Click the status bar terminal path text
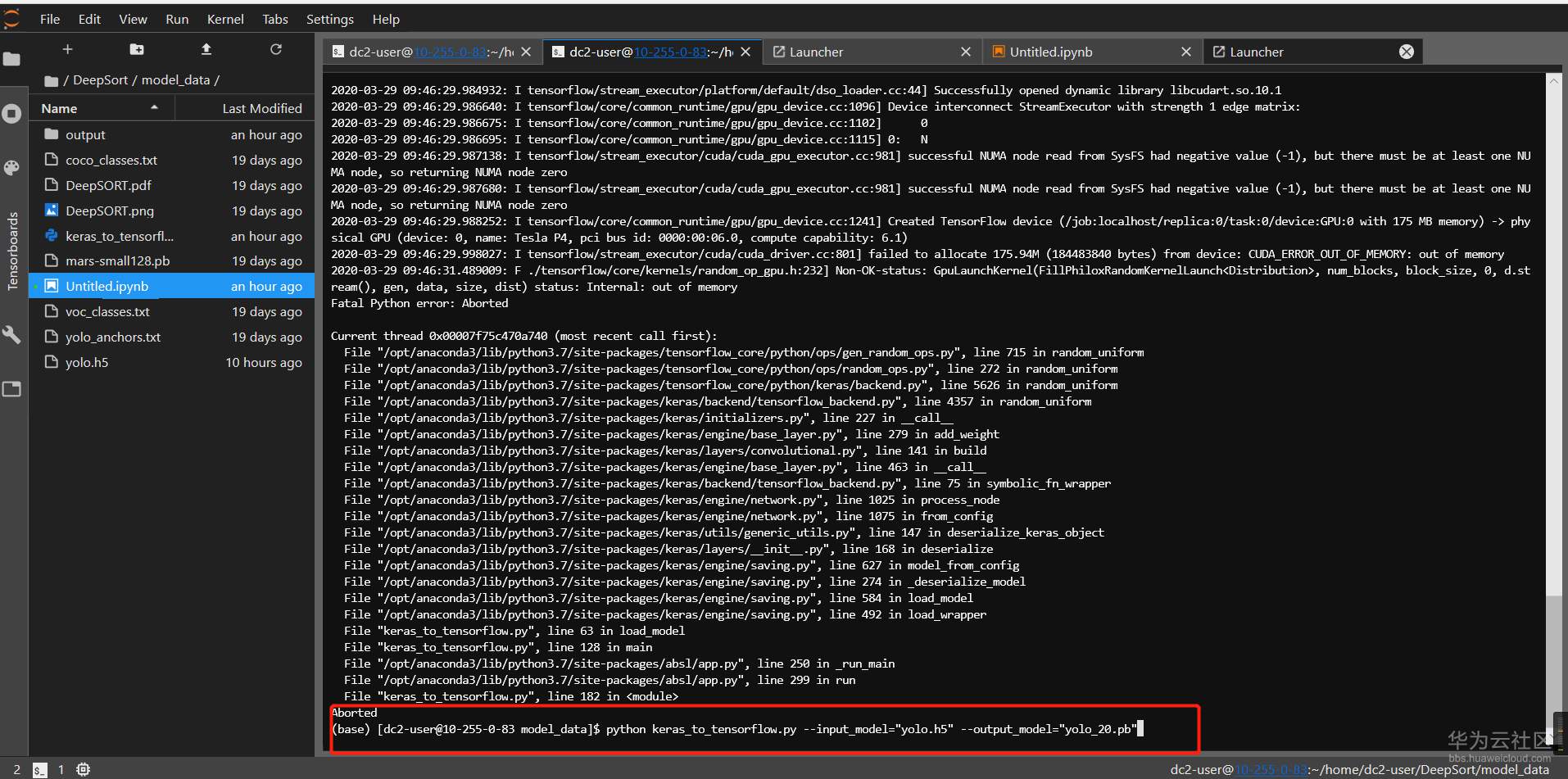This screenshot has height=779, width=1568. click(1360, 770)
